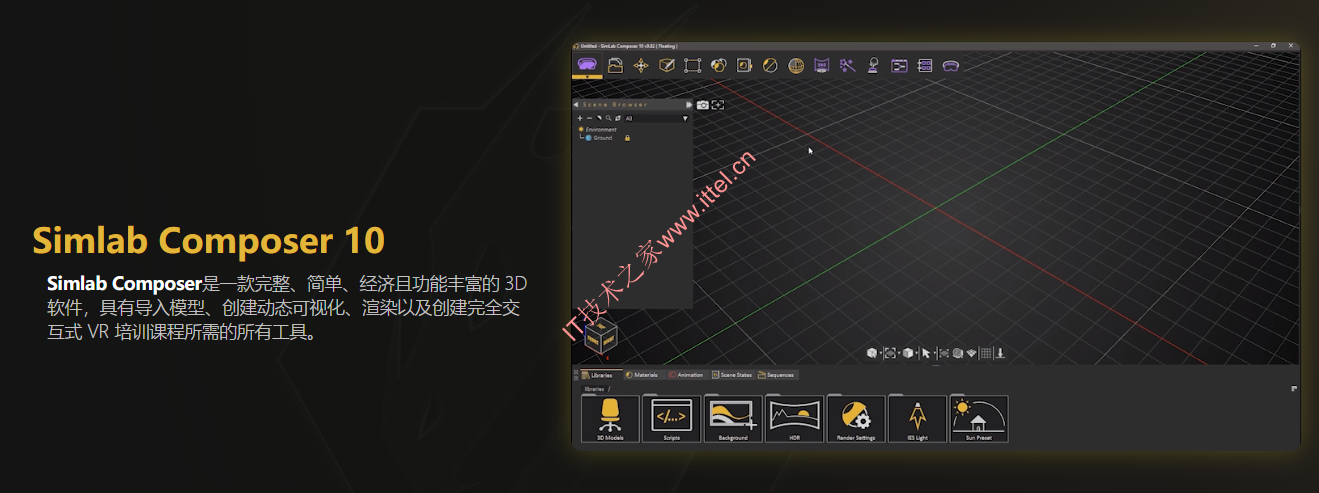Screen dimensions: 1319x493
Task: Click the right arrow on Scene Browser header
Action: coord(689,104)
